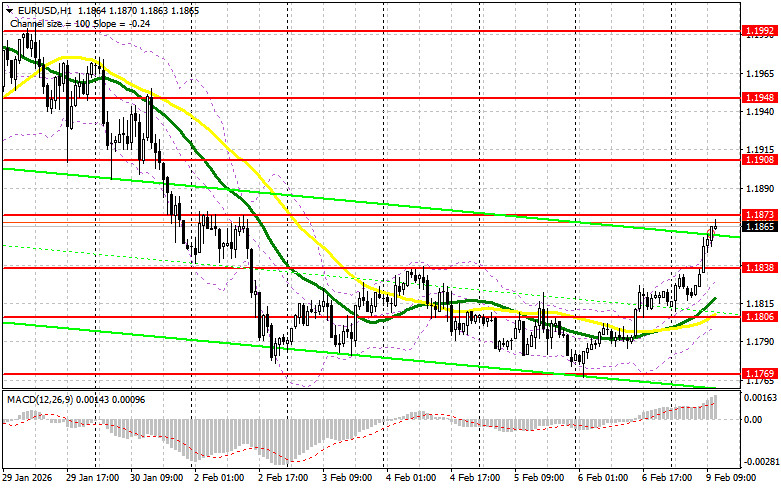
Task: Click the 0.00163 value on the MACD scale
Action: (x=760, y=398)
